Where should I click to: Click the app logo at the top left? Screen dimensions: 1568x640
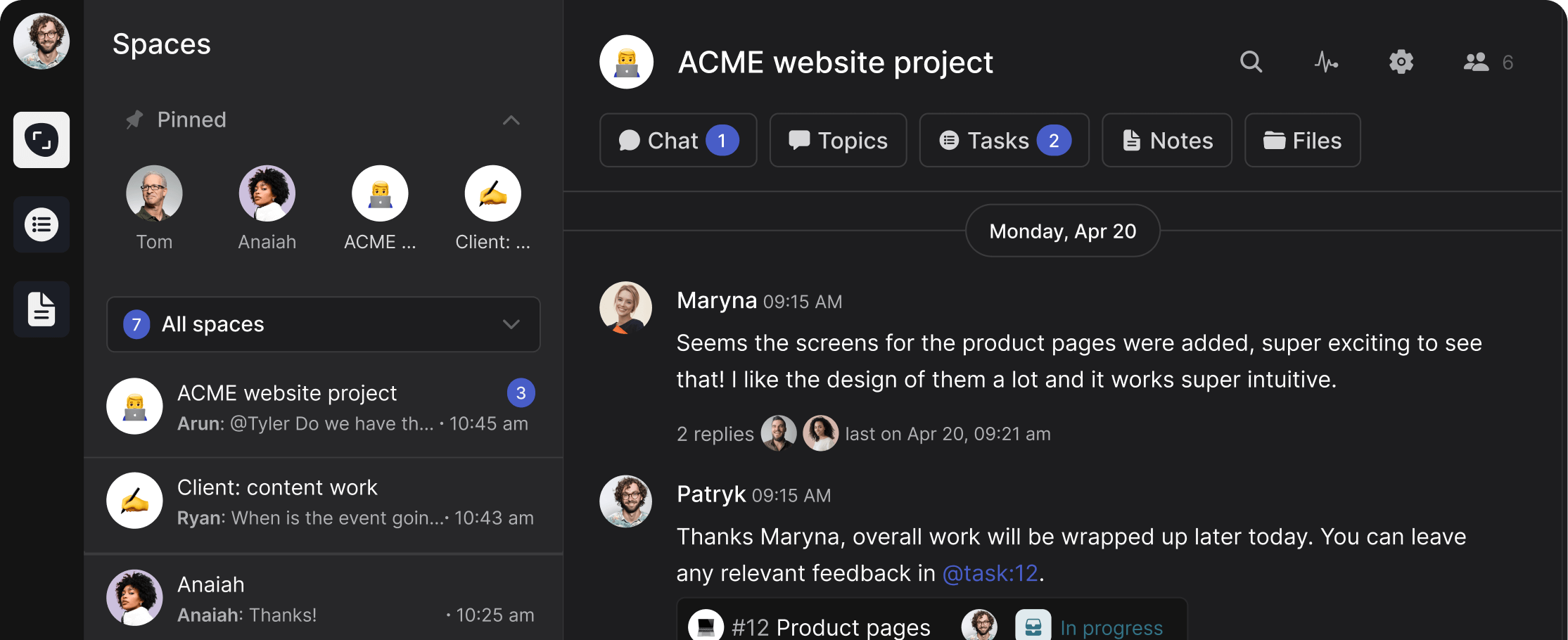click(x=41, y=139)
